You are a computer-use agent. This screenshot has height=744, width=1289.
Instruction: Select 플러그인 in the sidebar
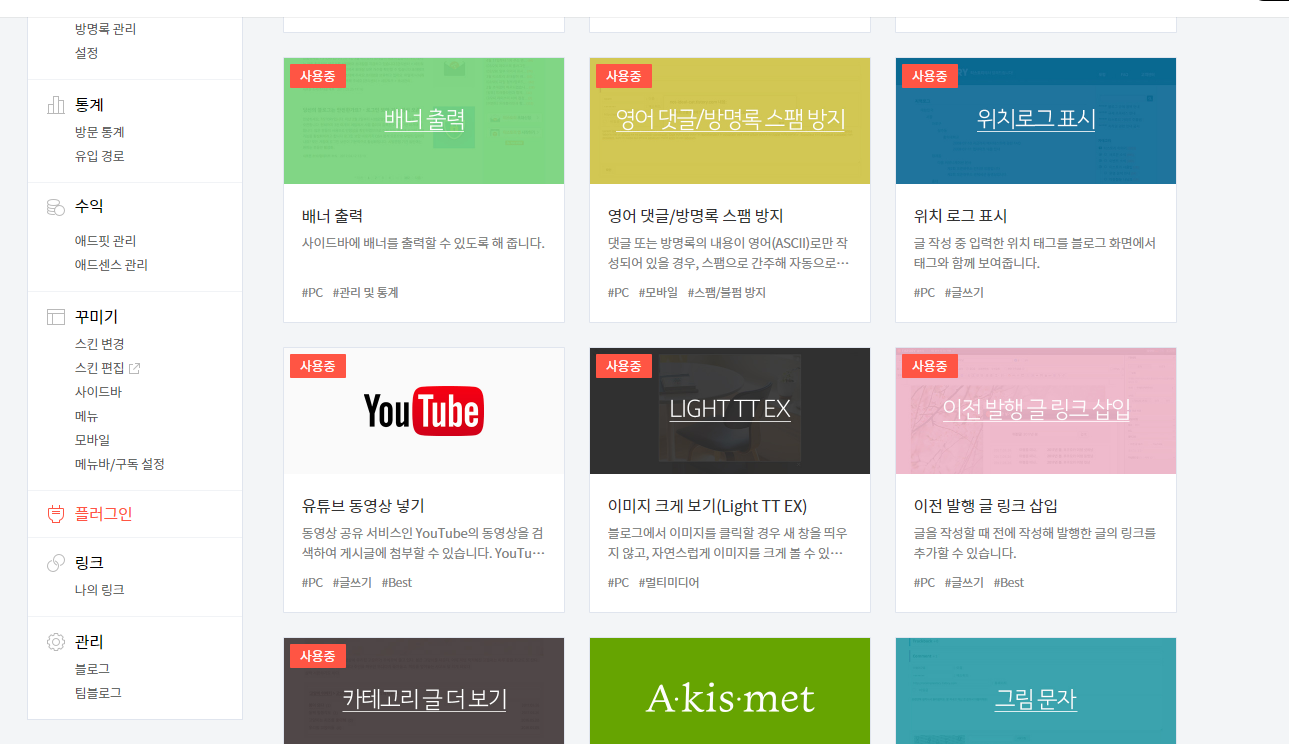pyautogui.click(x=104, y=514)
